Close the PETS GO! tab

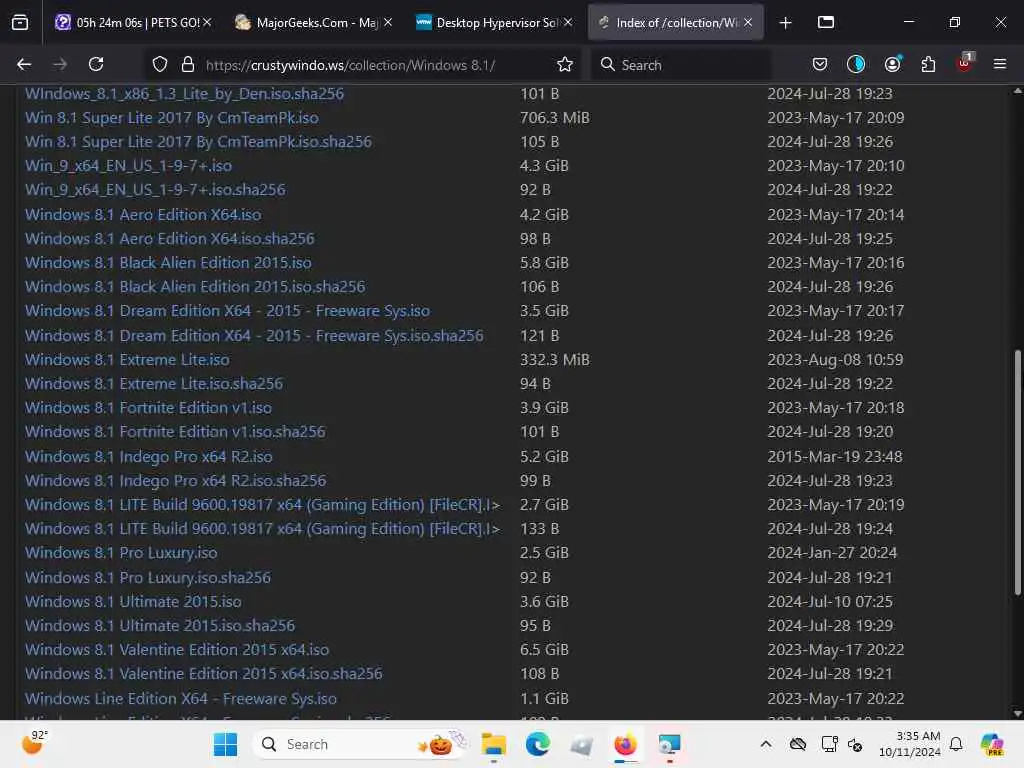pyautogui.click(x=207, y=22)
